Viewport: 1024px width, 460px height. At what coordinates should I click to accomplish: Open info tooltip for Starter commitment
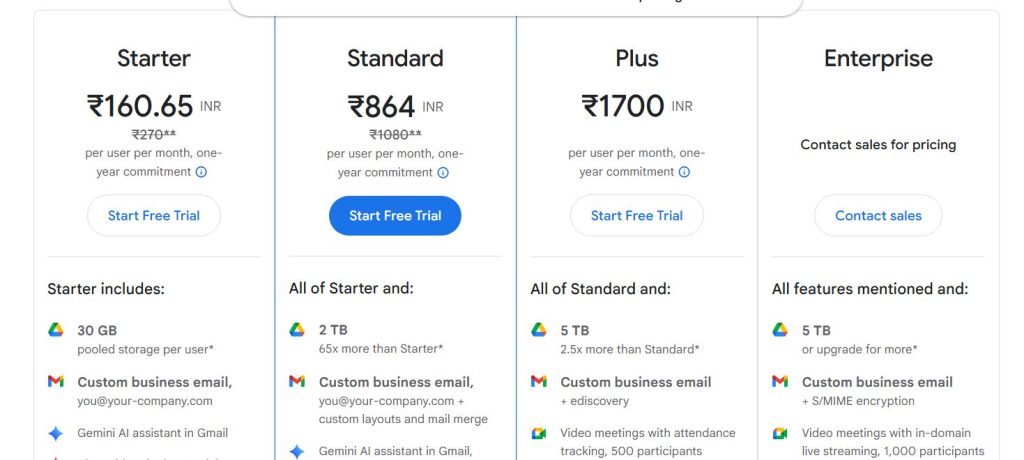(x=201, y=172)
